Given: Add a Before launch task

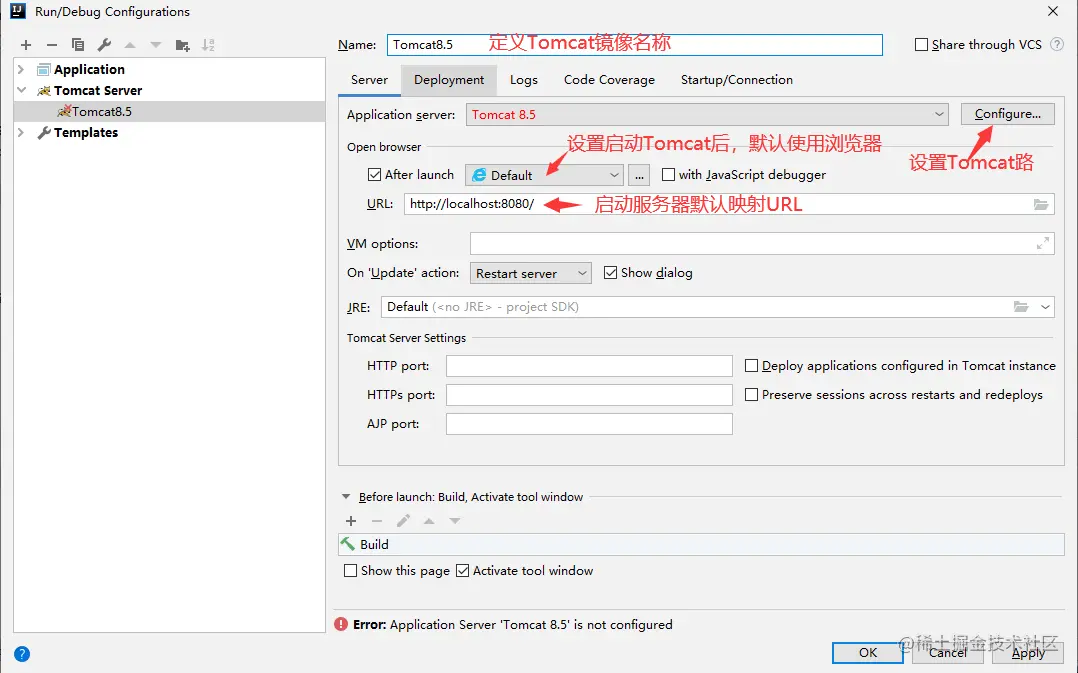Looking at the screenshot, I should [351, 520].
